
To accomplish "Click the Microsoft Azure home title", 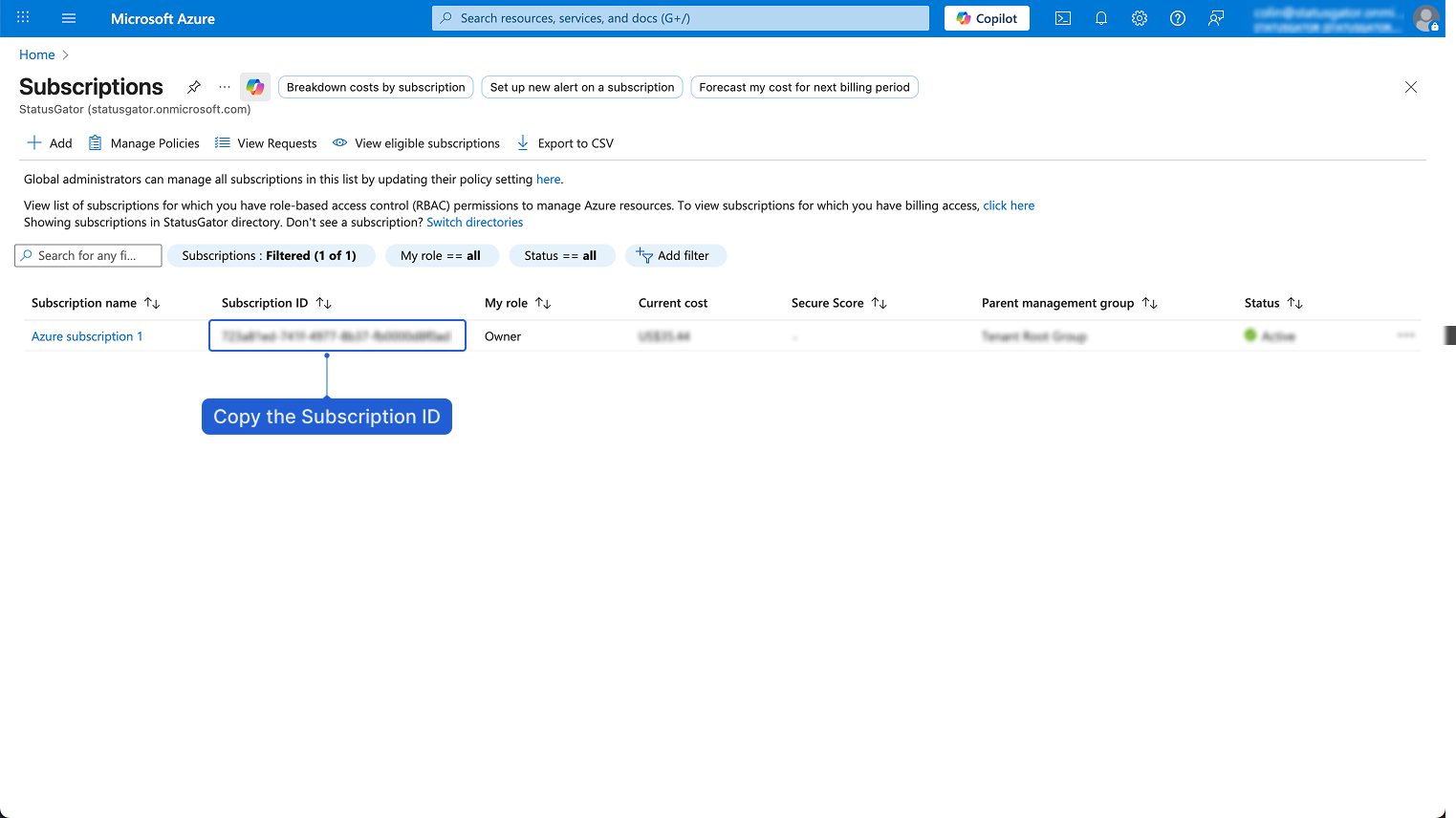I will 163,18.
